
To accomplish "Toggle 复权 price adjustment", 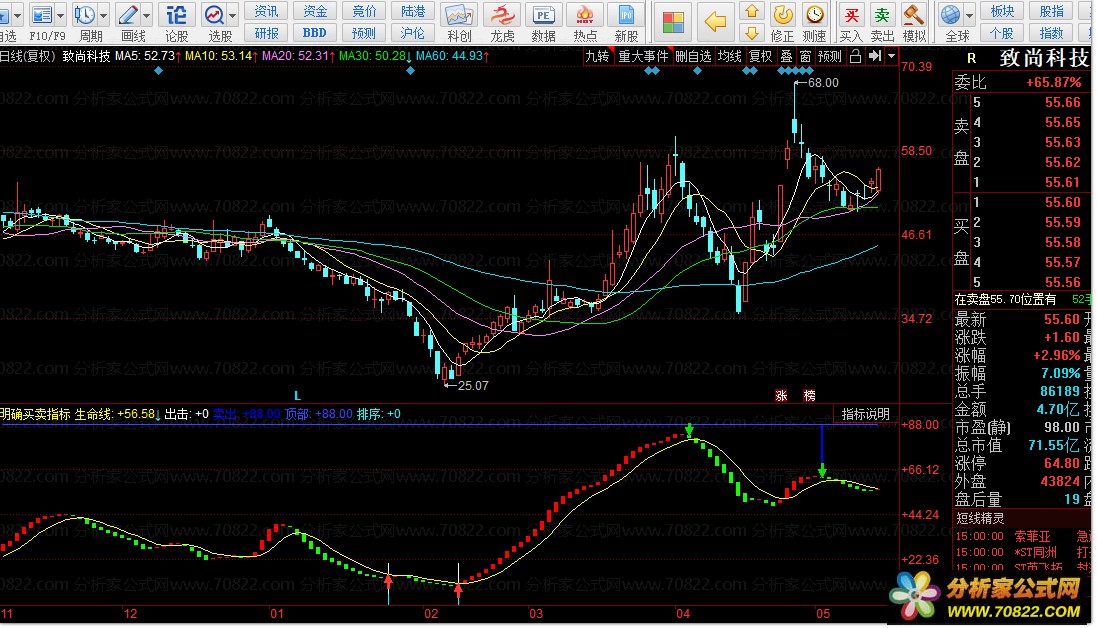I will point(760,56).
